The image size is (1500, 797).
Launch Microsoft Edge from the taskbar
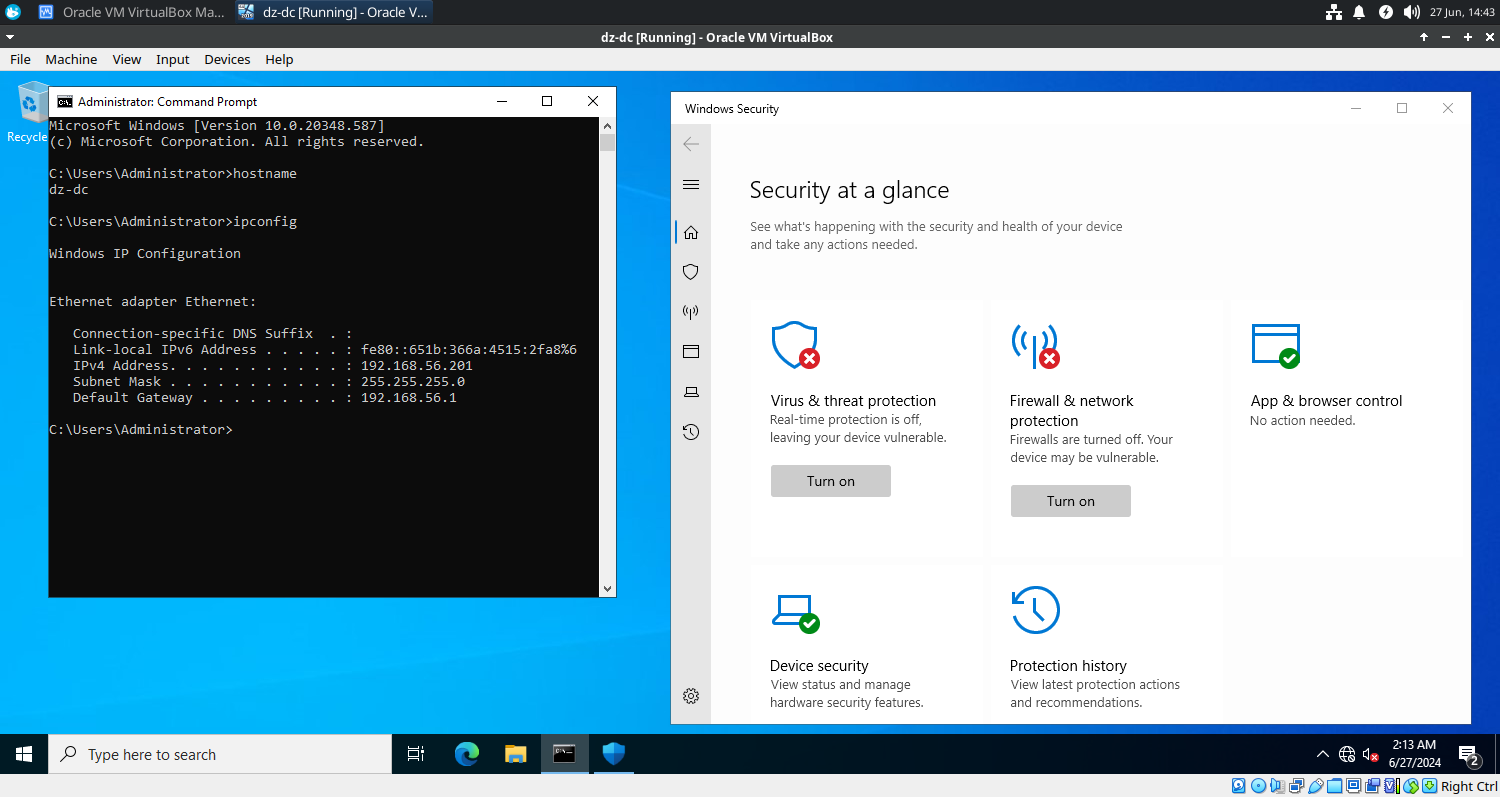point(467,754)
